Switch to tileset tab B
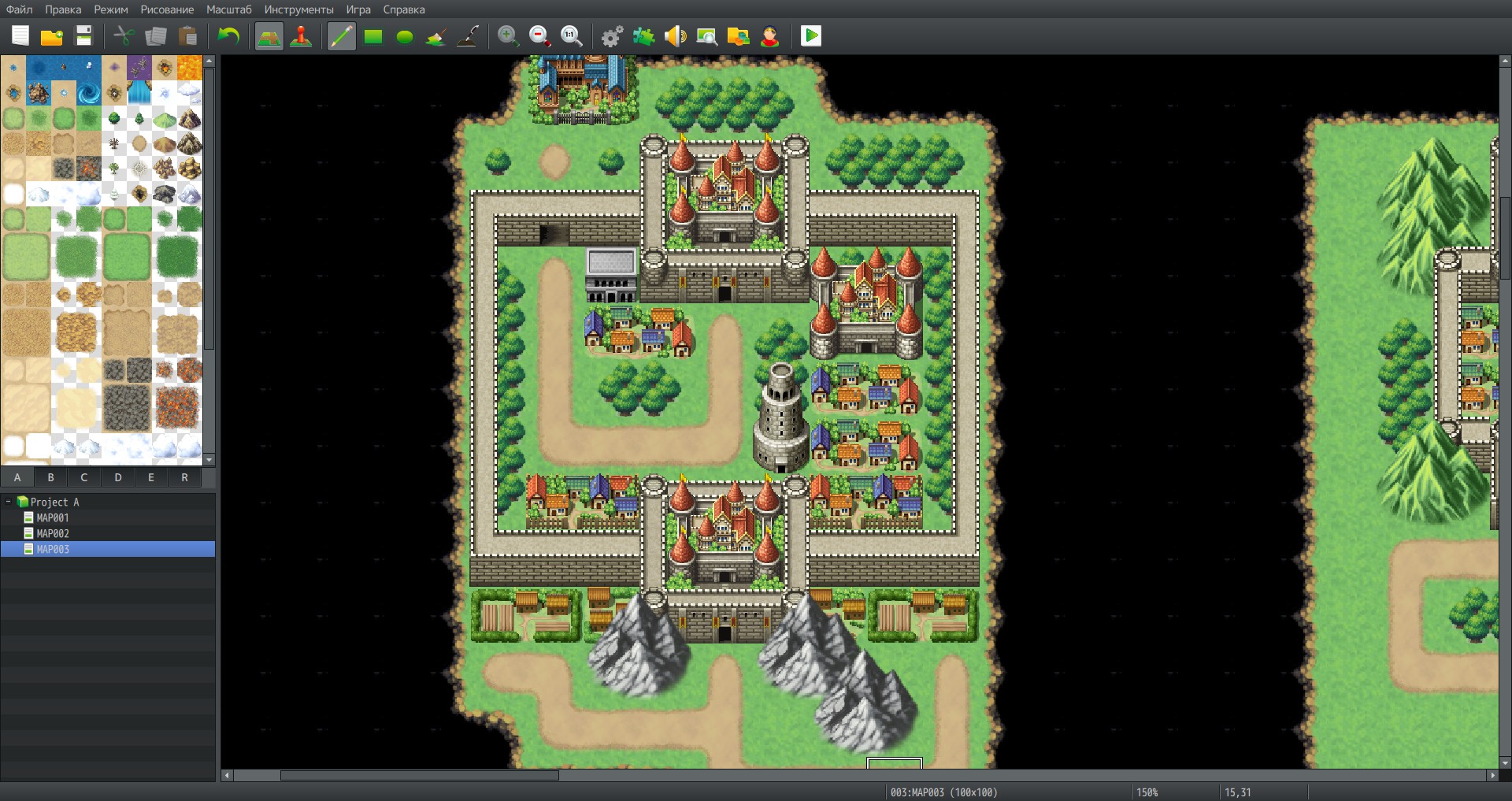This screenshot has height=801, width=1512. pyautogui.click(x=50, y=477)
